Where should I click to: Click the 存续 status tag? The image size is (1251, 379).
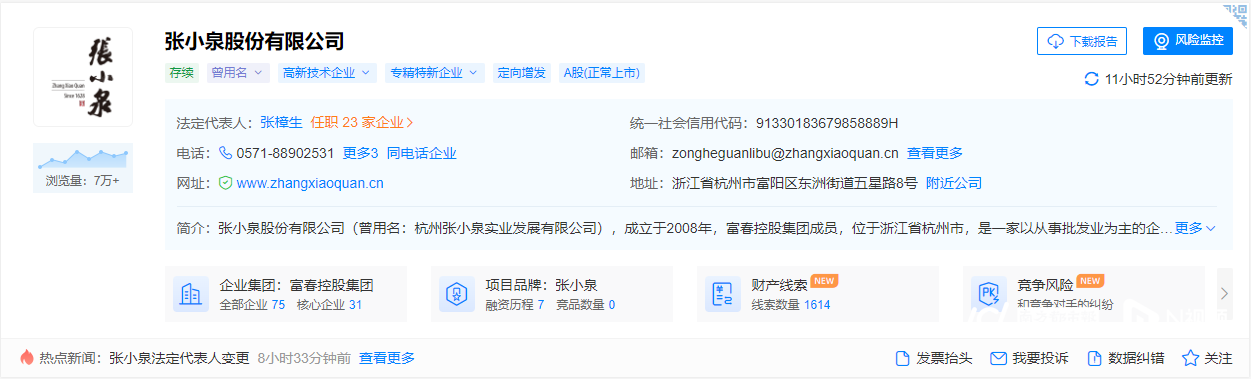pyautogui.click(x=182, y=72)
